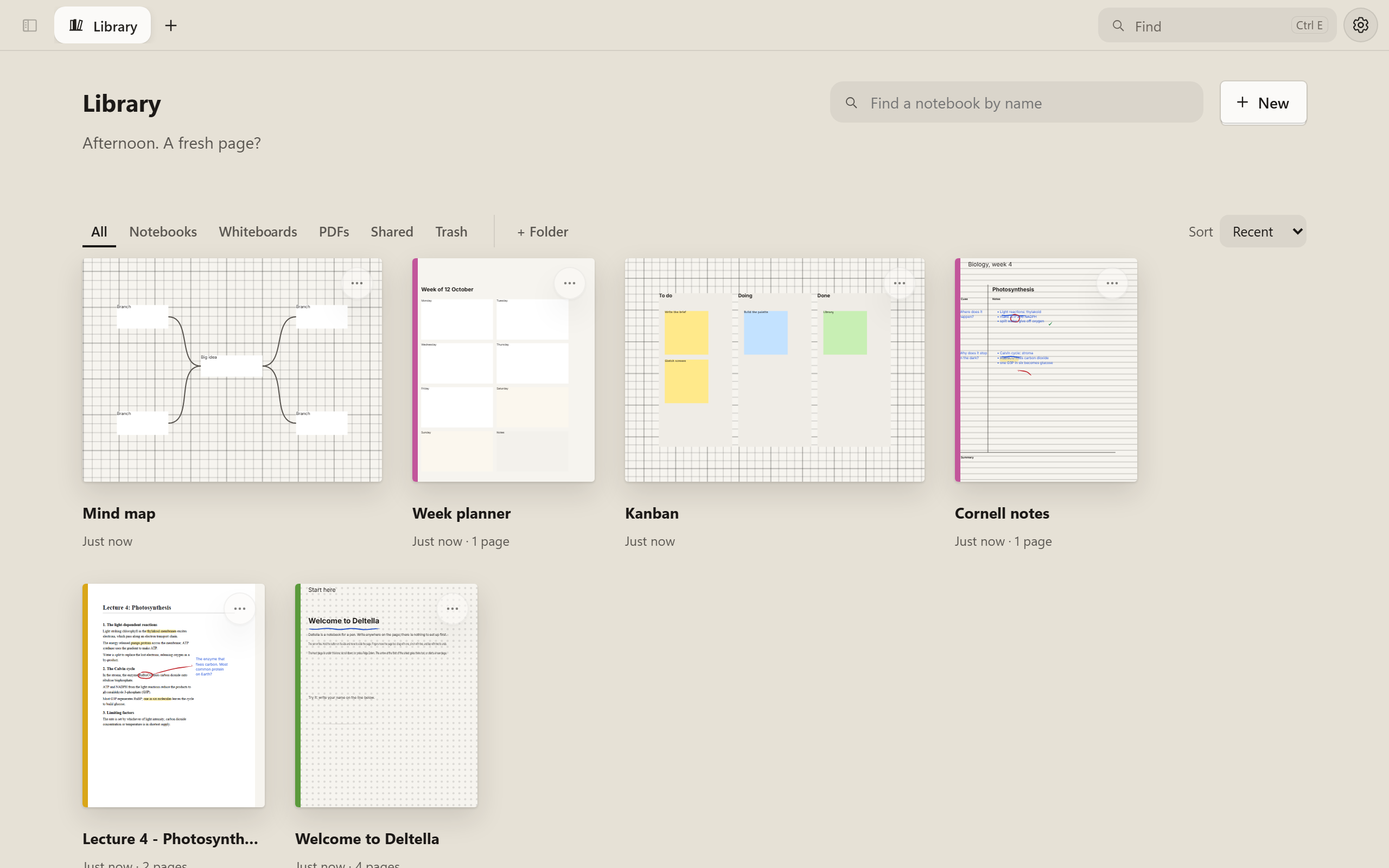Open the Week planner notebook thumbnail
Image resolution: width=1389 pixels, height=868 pixels.
click(504, 369)
